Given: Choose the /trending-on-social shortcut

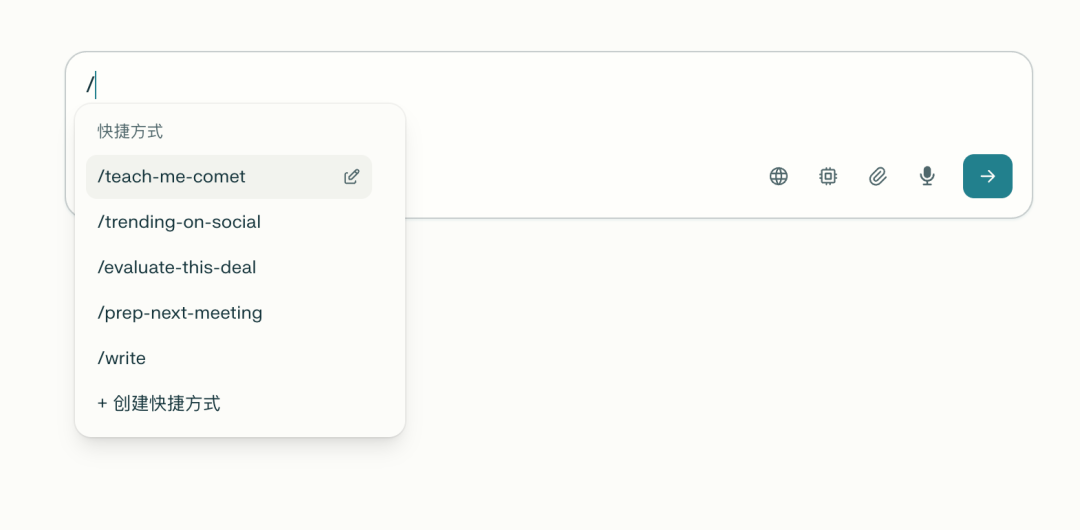Looking at the screenshot, I should (179, 222).
